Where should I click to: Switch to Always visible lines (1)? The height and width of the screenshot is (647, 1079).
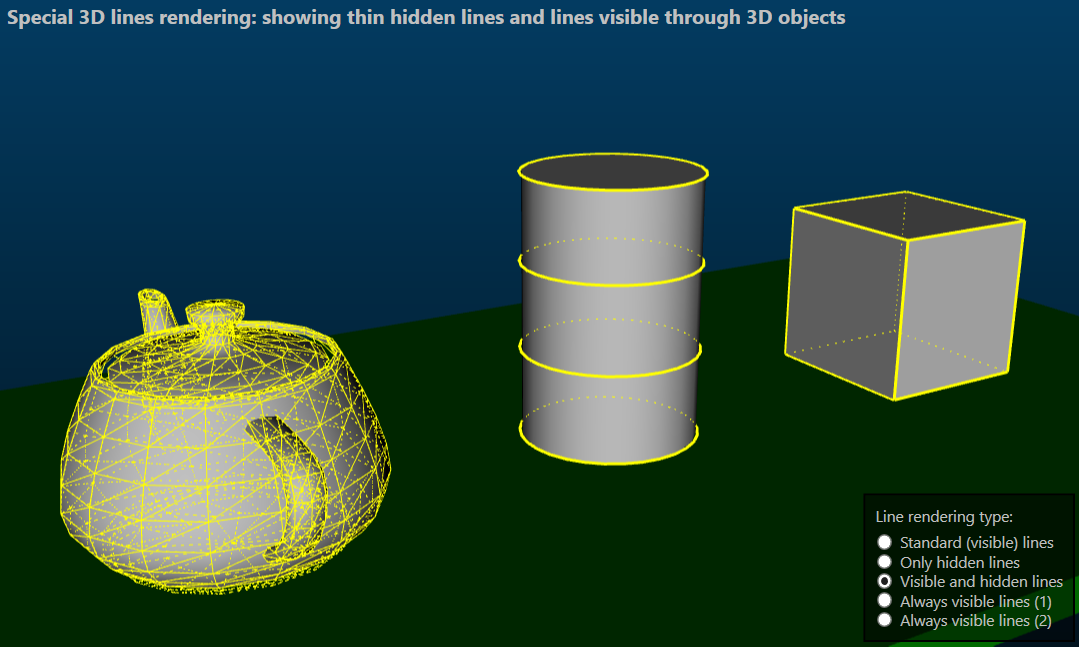[x=884, y=601]
